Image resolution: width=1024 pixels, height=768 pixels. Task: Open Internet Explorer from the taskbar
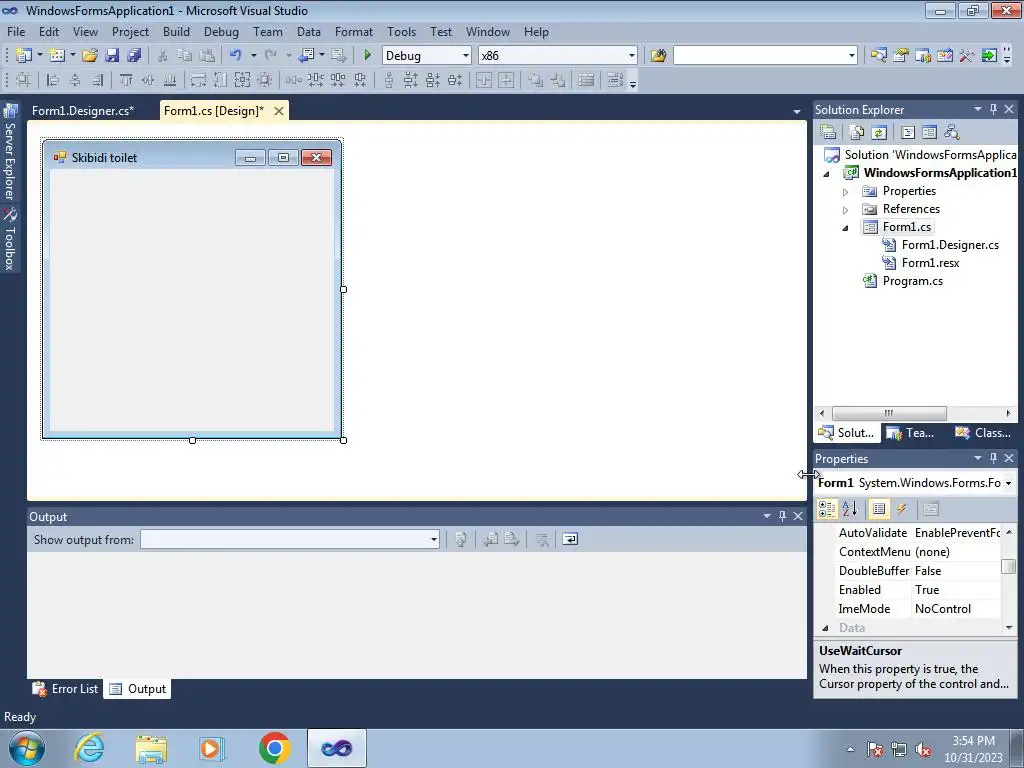(x=89, y=748)
